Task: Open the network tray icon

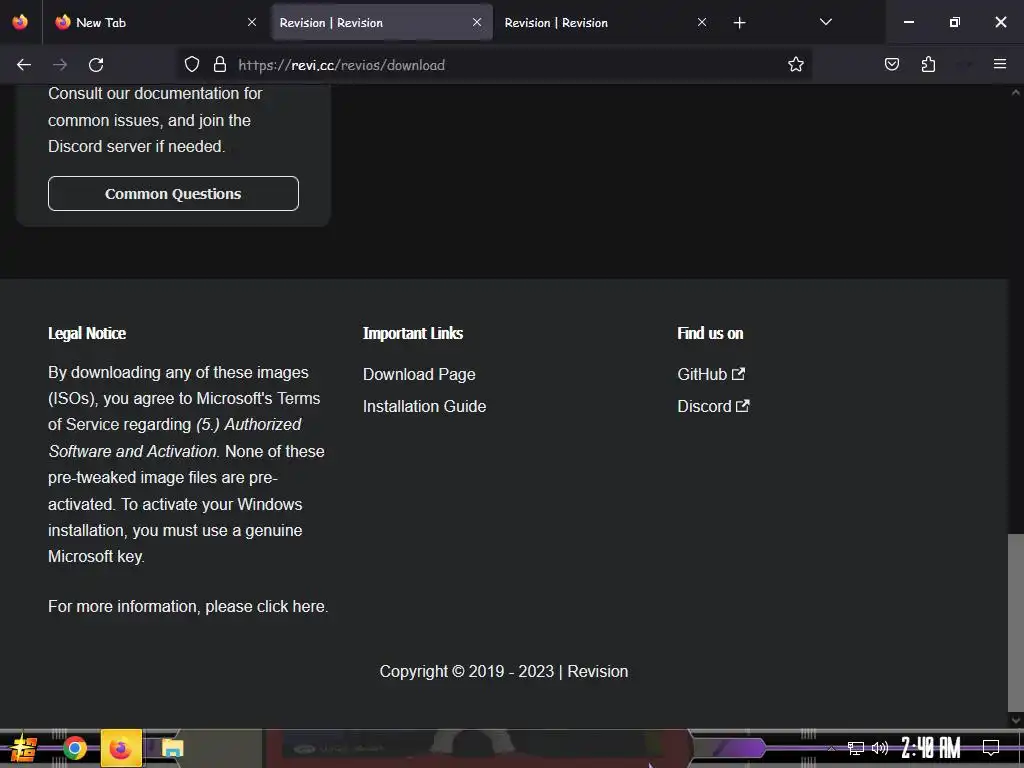Action: [856, 748]
